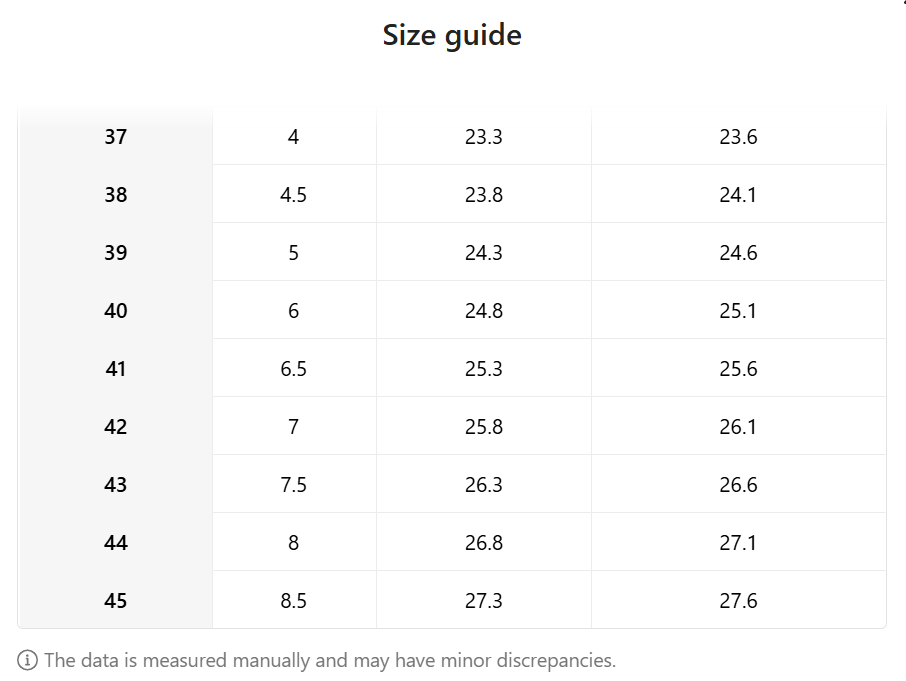Select the 27.6 measurement cell

738,601
